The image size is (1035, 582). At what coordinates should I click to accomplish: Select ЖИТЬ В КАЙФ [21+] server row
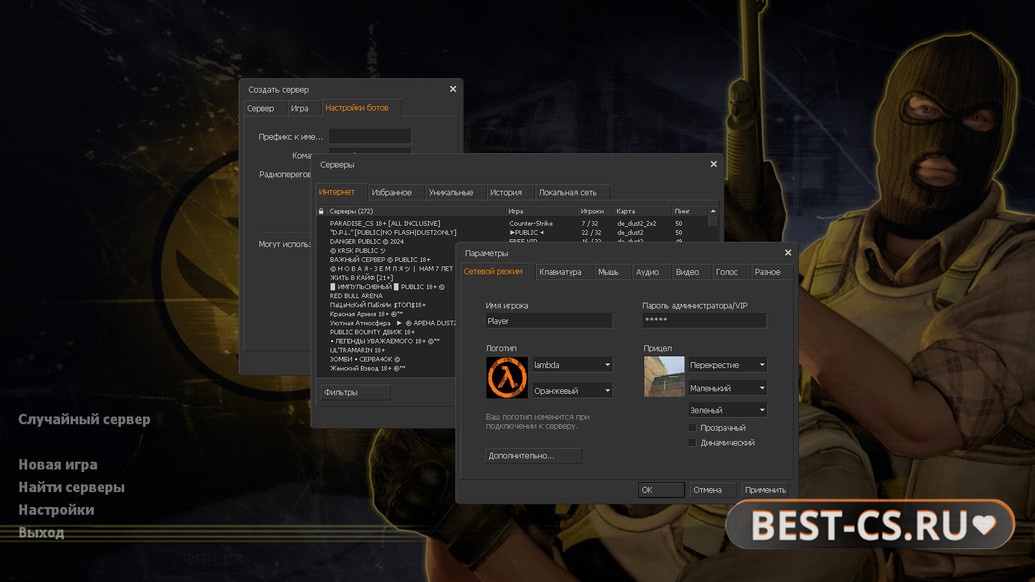click(x=387, y=278)
